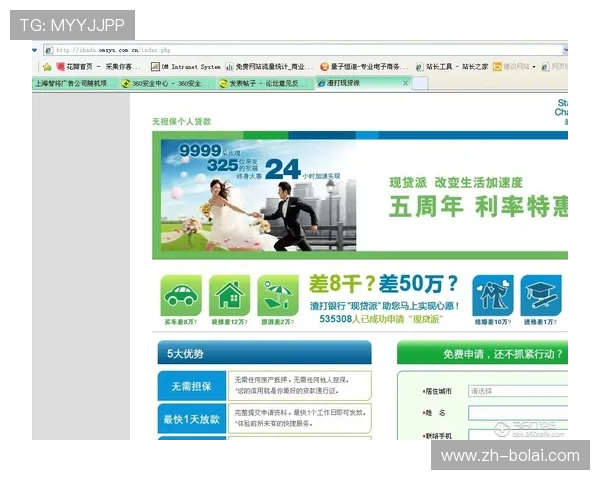The width and height of the screenshot is (600, 480).
Task: Click the back-history dropdown arrow left of address bar
Action: point(34,50)
